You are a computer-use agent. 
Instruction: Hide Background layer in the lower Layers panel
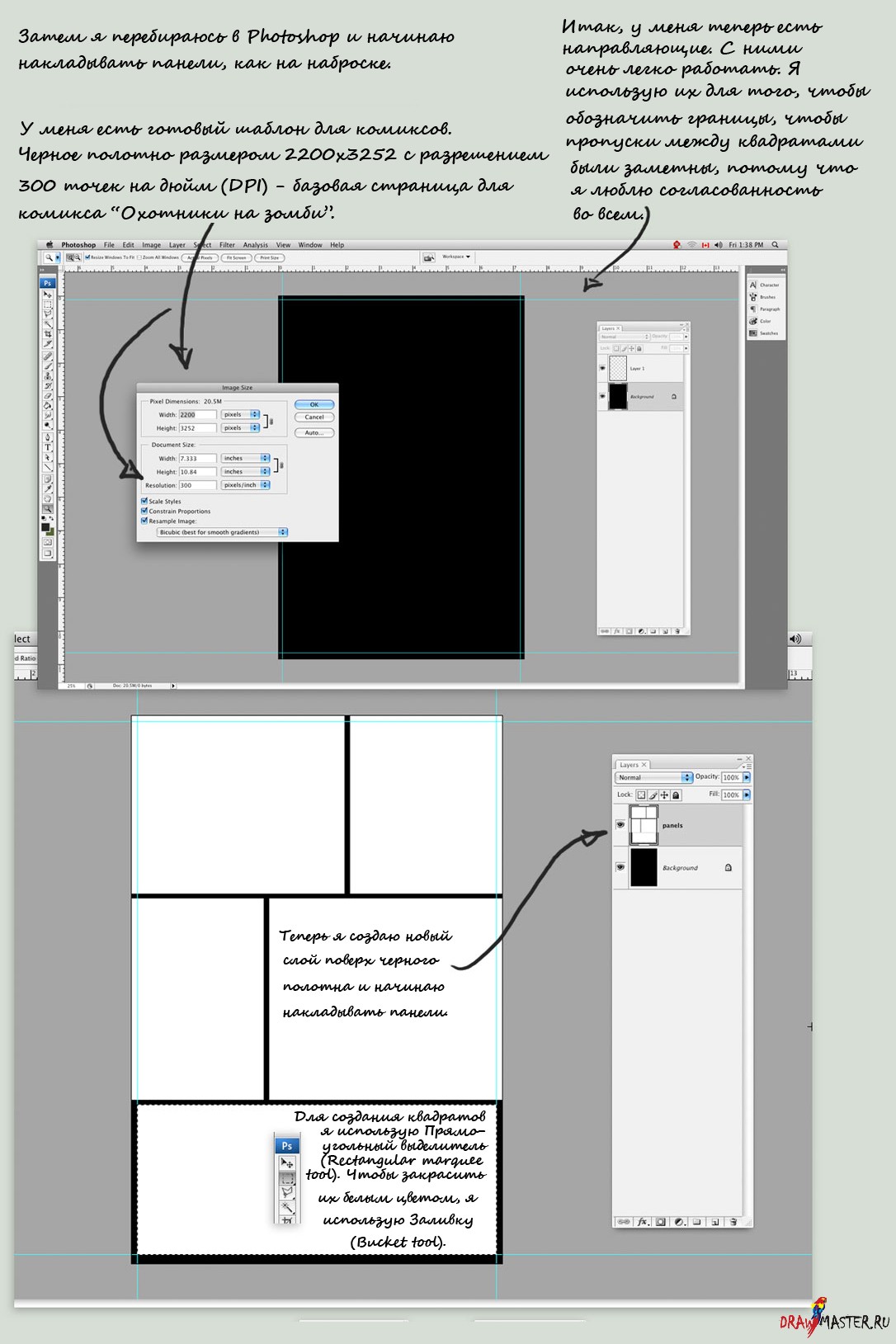(620, 867)
